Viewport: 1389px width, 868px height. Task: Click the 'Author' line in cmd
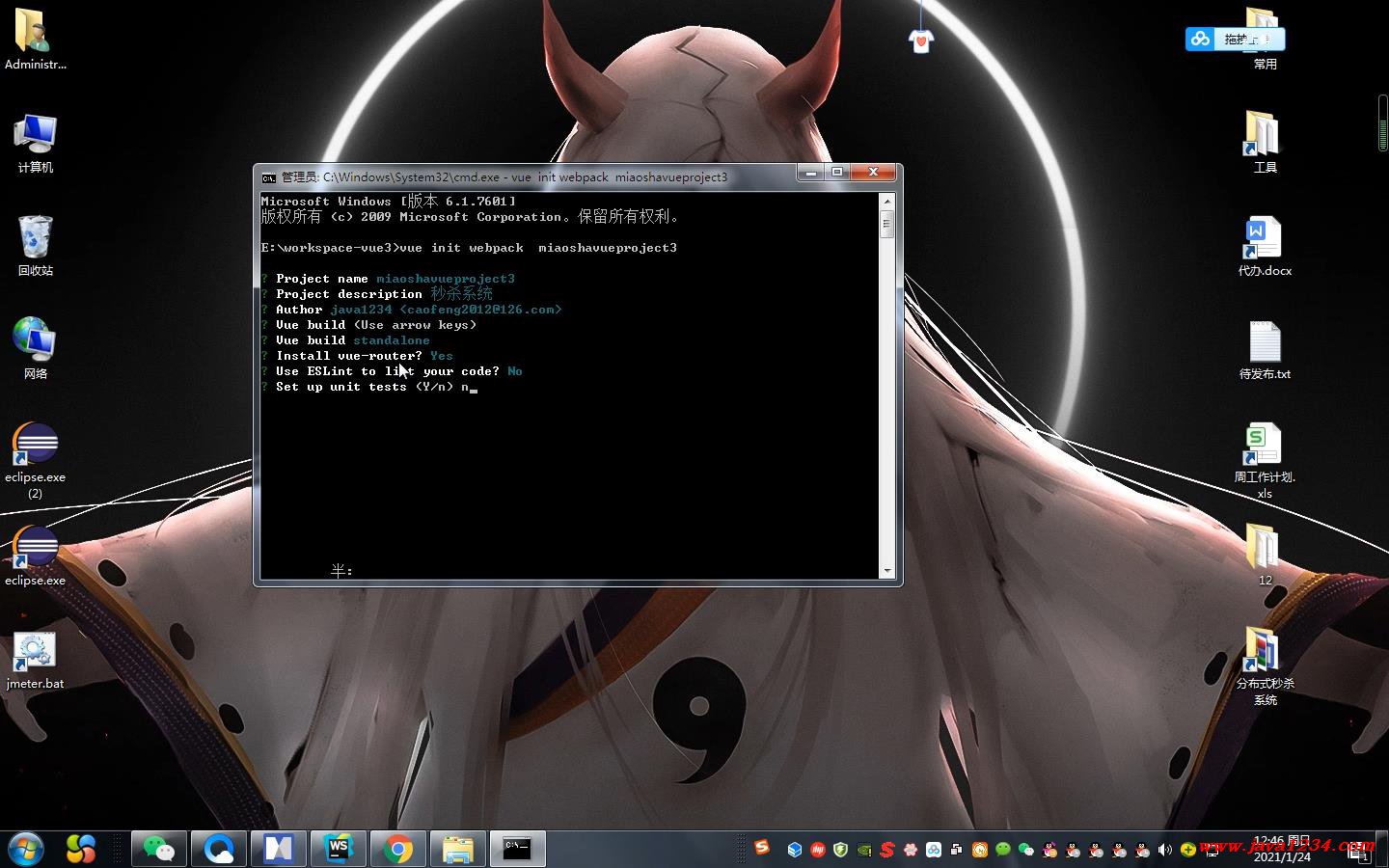tap(411, 310)
